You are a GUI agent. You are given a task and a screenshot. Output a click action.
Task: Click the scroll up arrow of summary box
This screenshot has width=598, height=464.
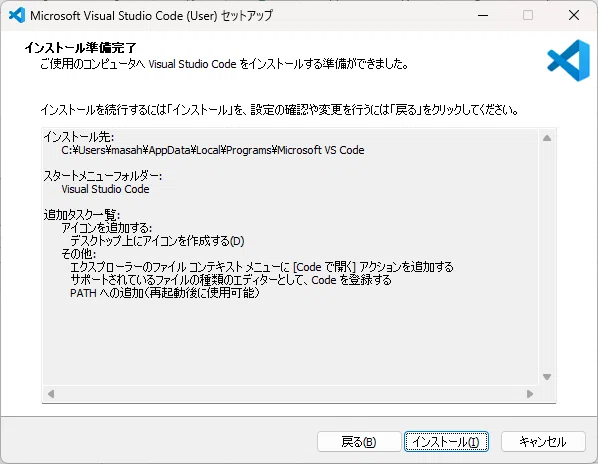click(547, 138)
